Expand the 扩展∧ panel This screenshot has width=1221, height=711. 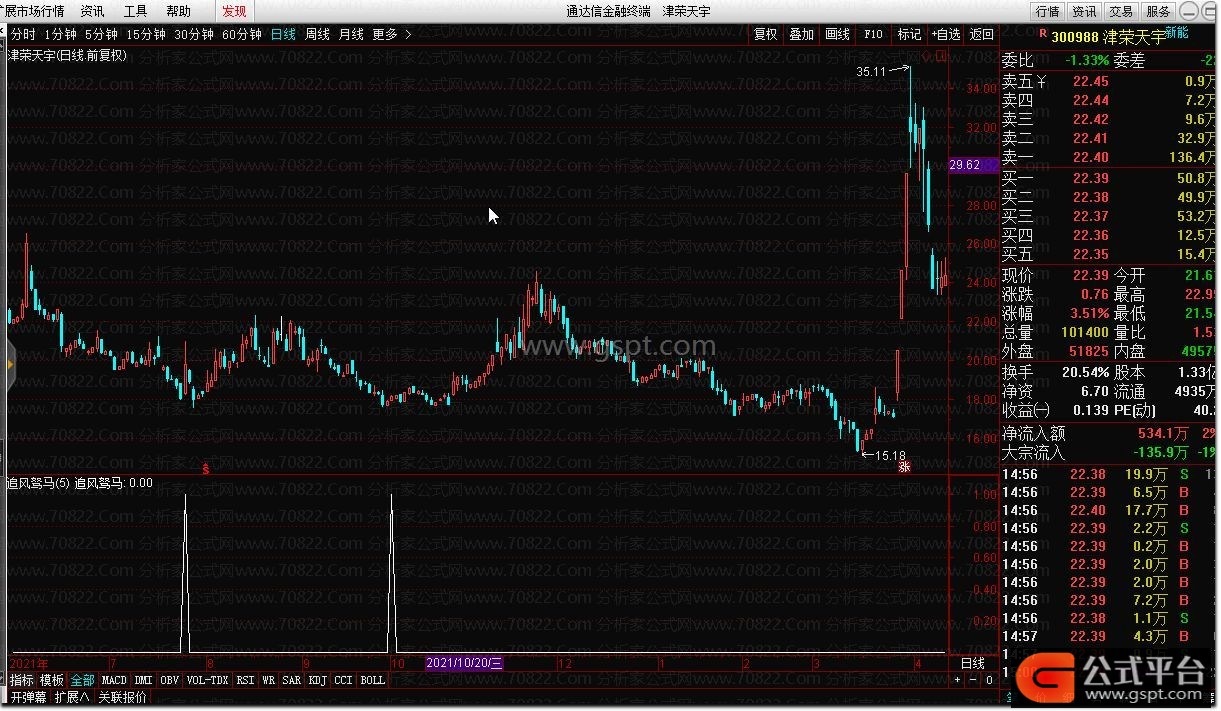coord(72,697)
